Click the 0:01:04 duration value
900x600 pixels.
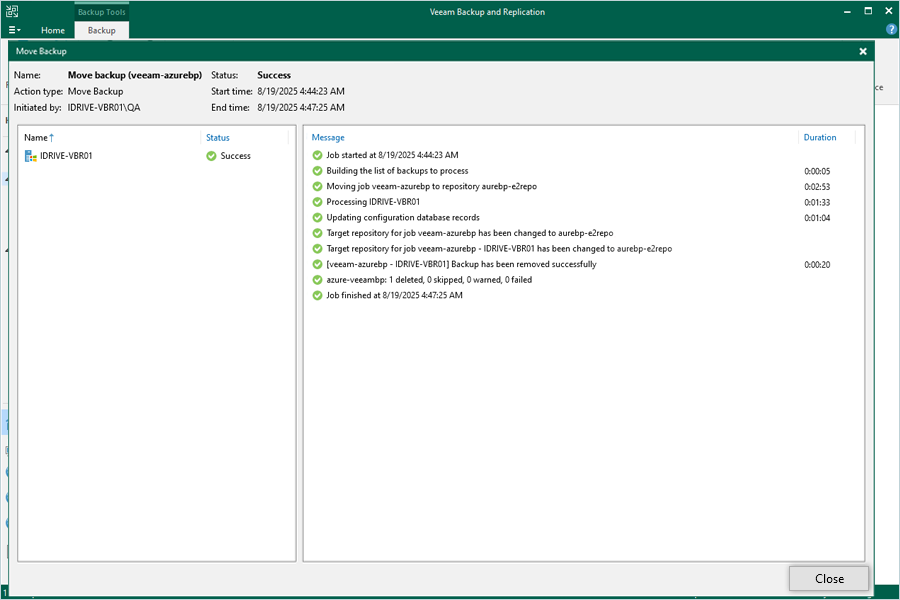pos(817,218)
